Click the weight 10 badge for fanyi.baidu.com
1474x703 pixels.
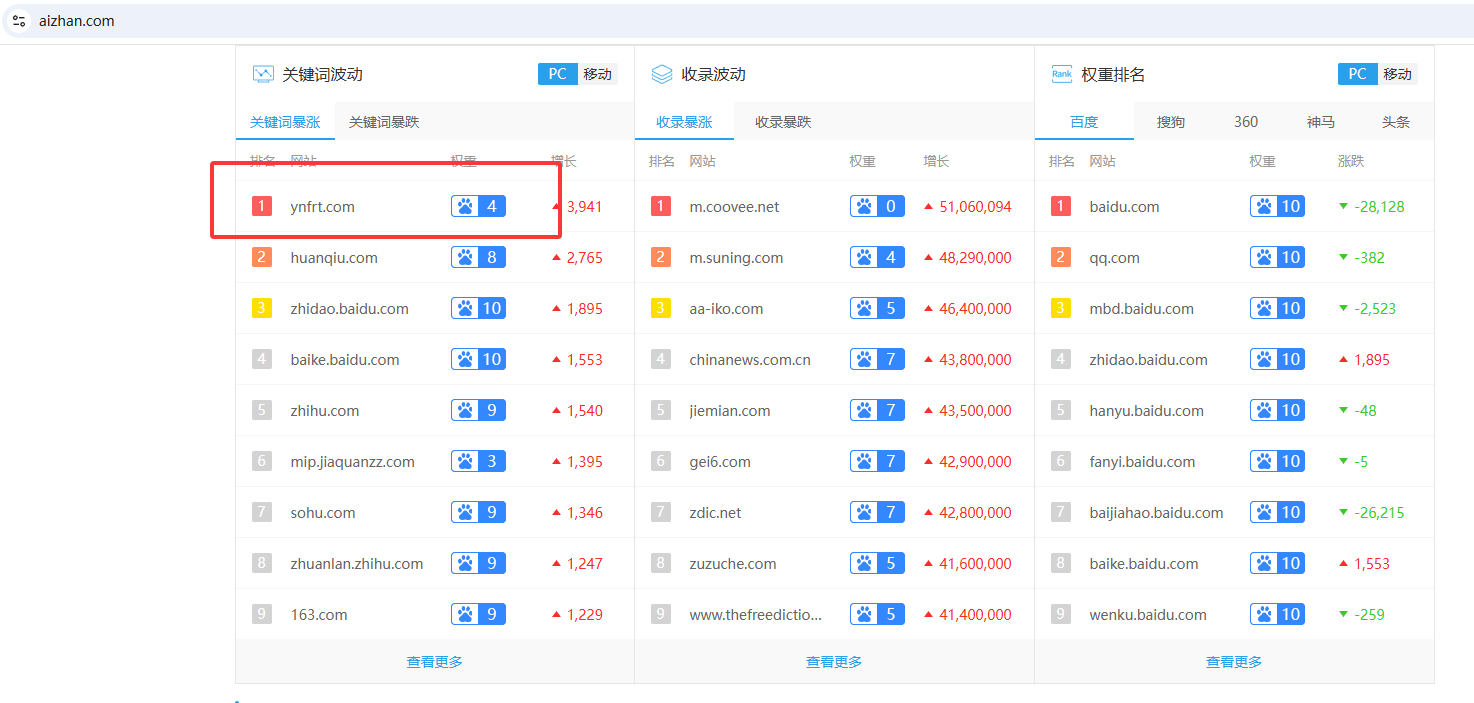(1277, 461)
